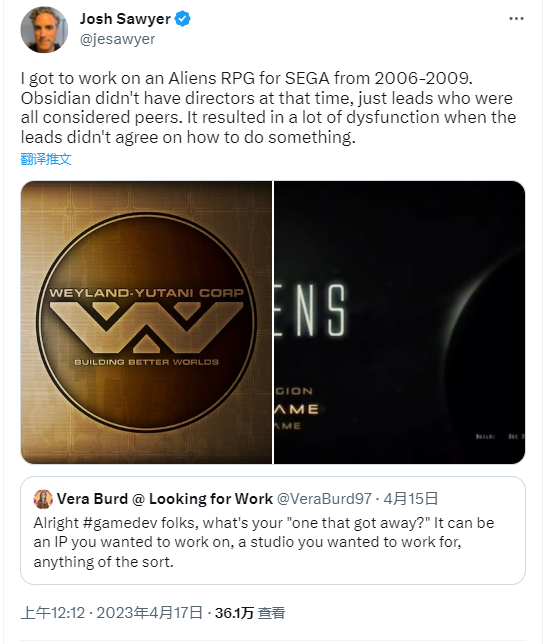Open Josh Sawyer's profile avatar
543x644 pixels.
point(44,30)
